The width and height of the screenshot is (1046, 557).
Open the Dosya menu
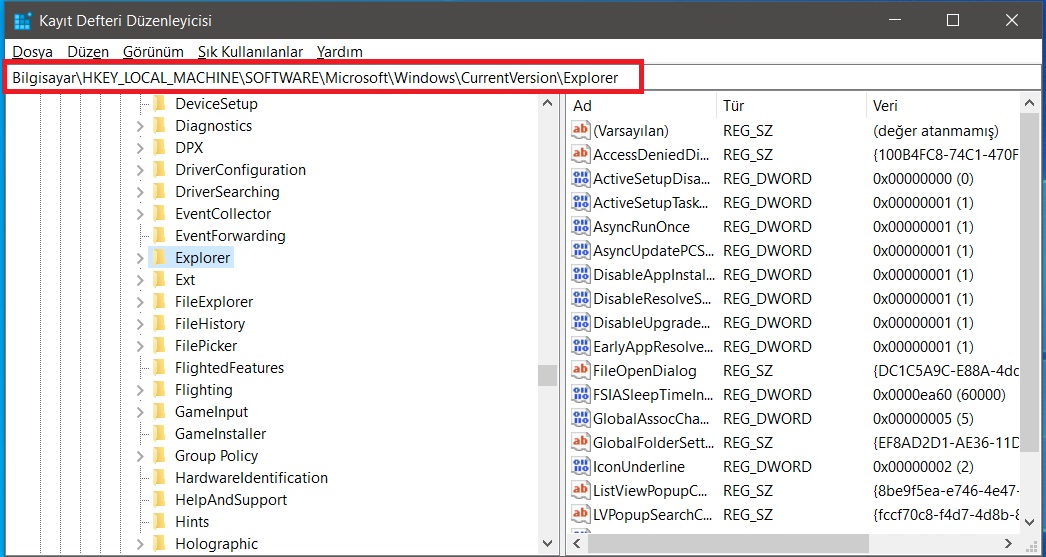click(32, 51)
